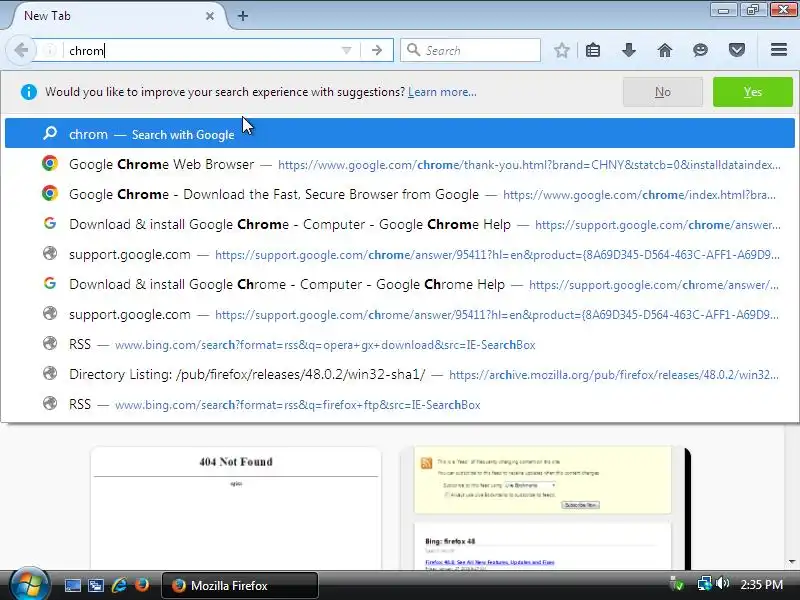This screenshot has width=800, height=600.
Task: Pick RSS opera+gx+download bing suggestion
Action: (400, 344)
